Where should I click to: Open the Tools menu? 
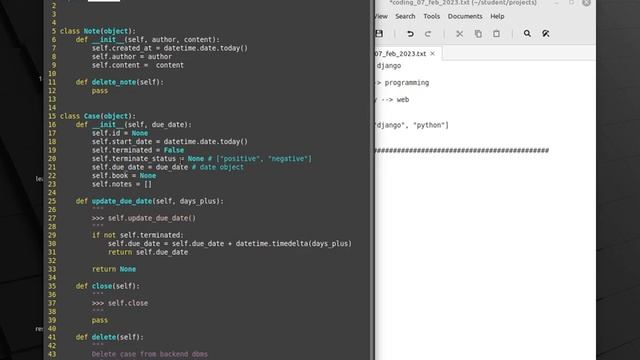[x=431, y=16]
